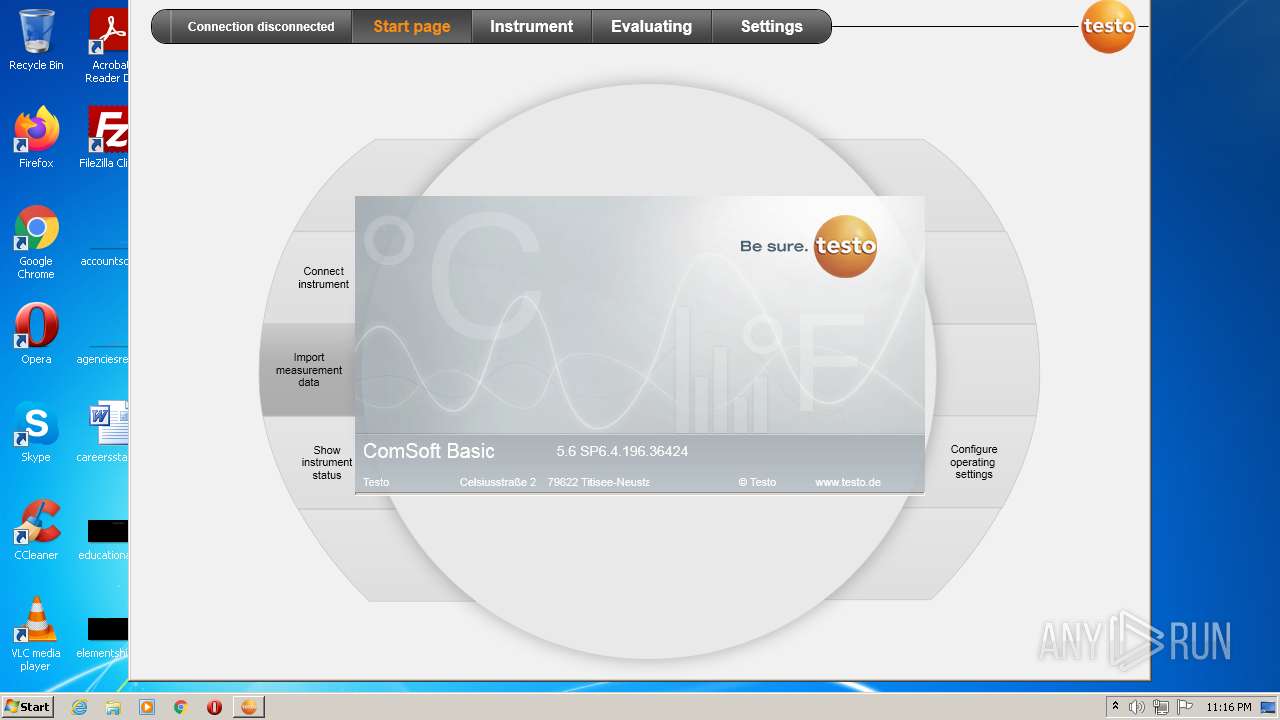Viewport: 1280px width, 720px height.
Task: Click the testo logo top right
Action: [x=1109, y=26]
